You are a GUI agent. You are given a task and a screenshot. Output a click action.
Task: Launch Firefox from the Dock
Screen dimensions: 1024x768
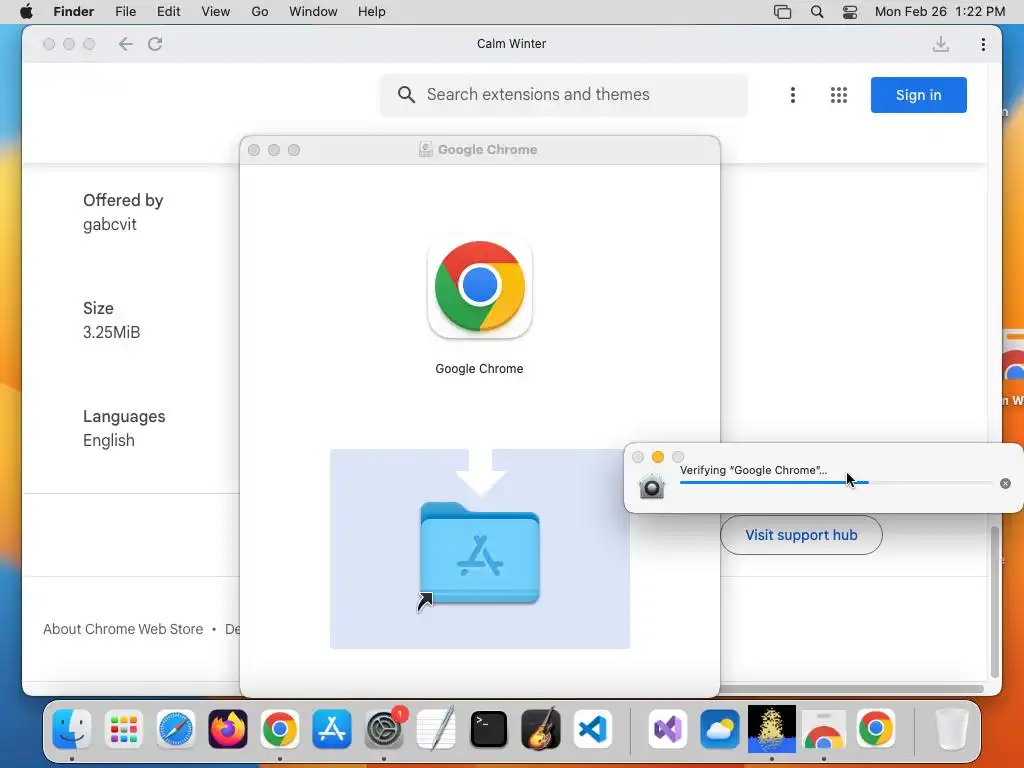tap(228, 728)
